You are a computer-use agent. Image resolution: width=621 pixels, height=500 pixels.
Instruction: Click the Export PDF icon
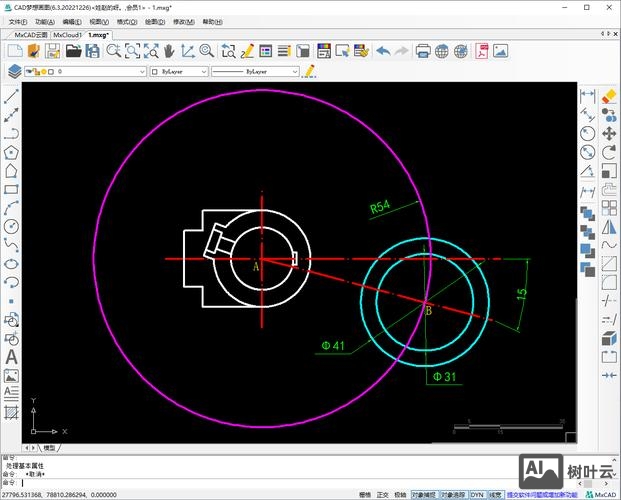coord(482,51)
